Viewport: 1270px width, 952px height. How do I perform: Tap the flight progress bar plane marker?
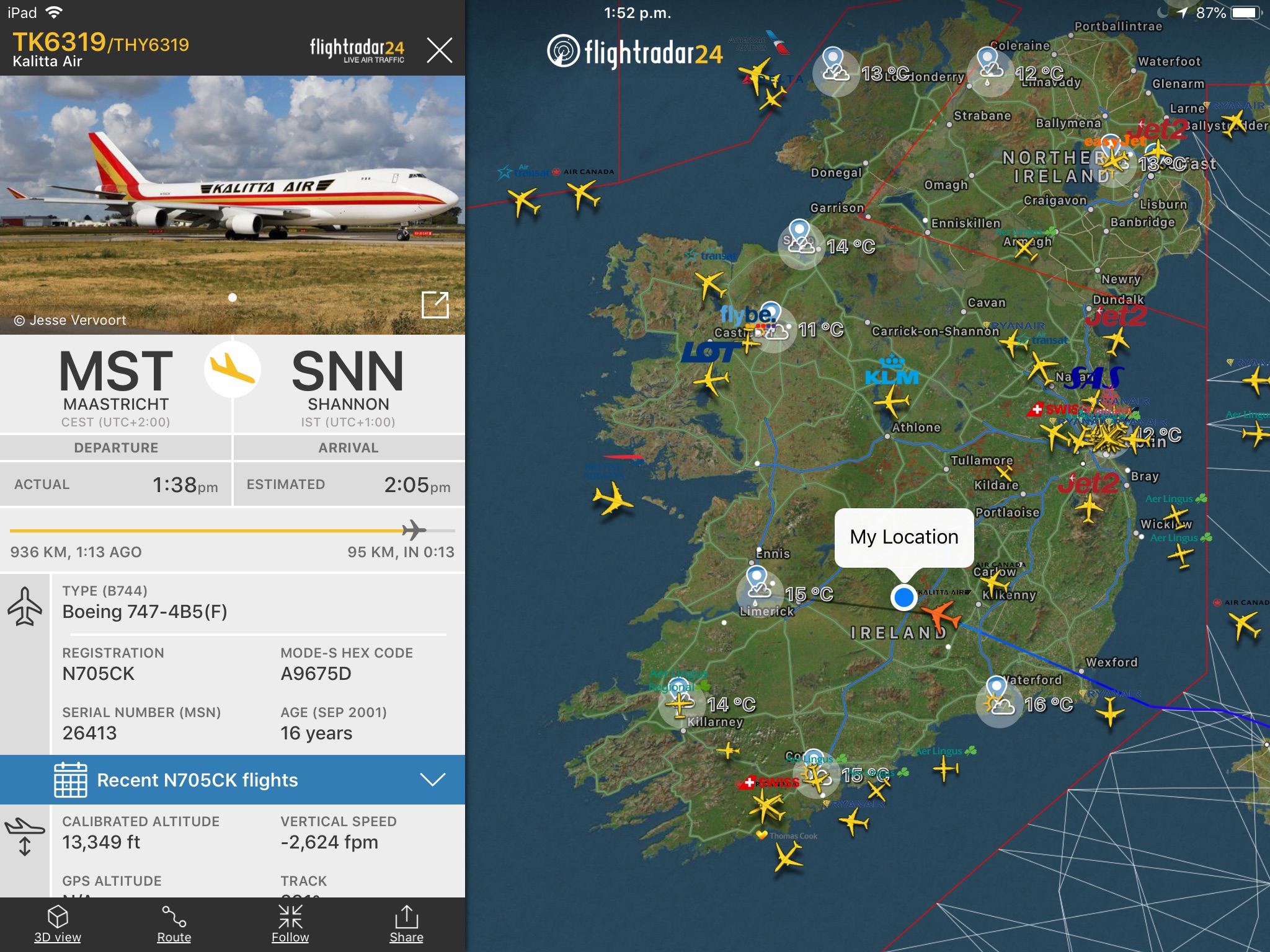click(x=413, y=531)
